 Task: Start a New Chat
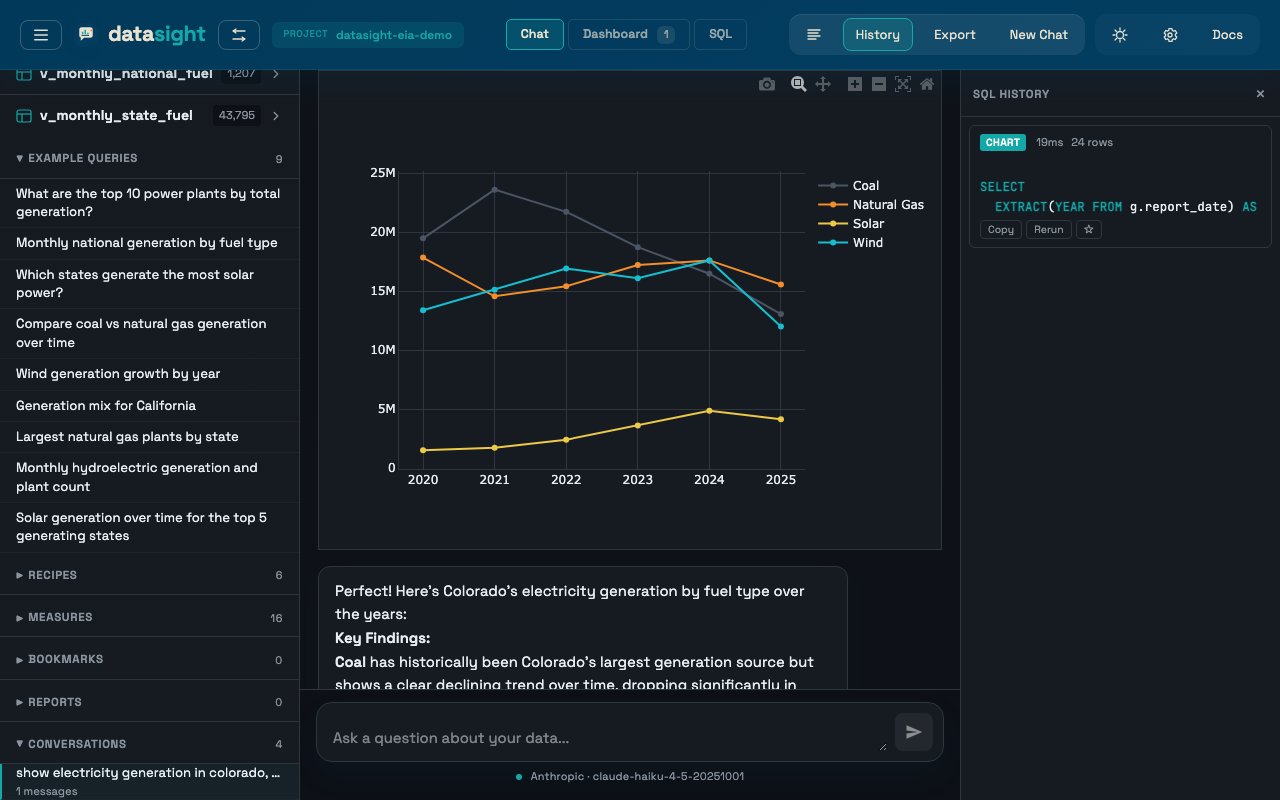tap(1038, 35)
